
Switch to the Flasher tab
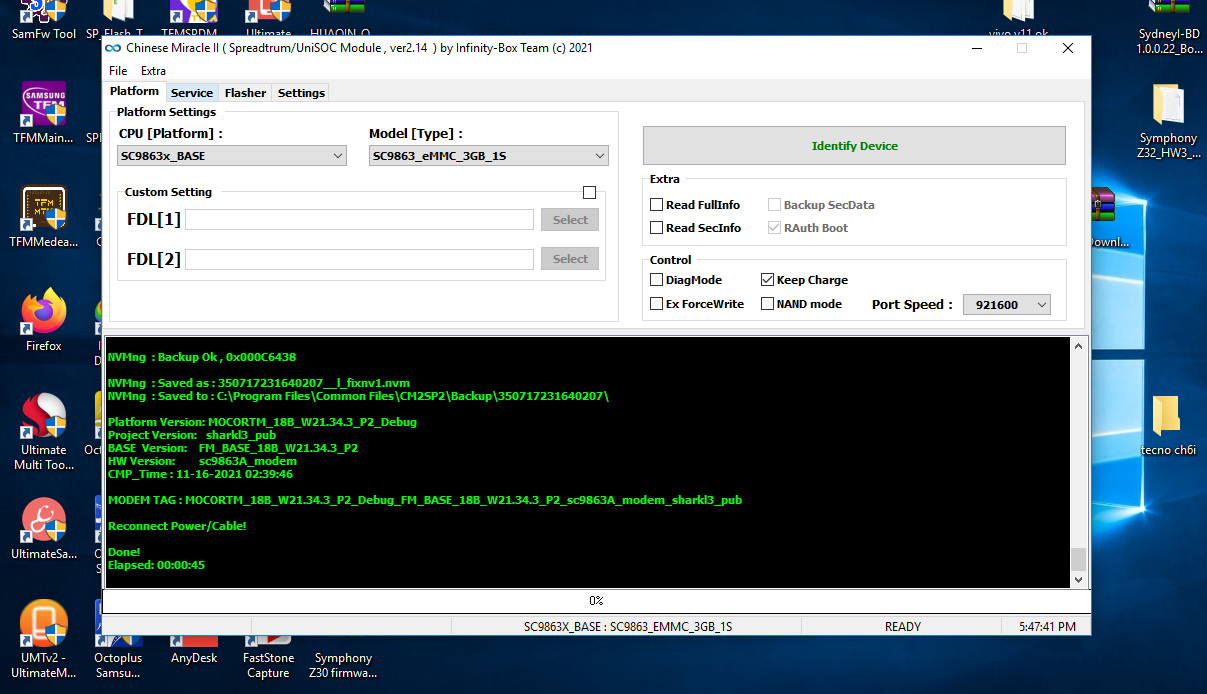coord(245,93)
